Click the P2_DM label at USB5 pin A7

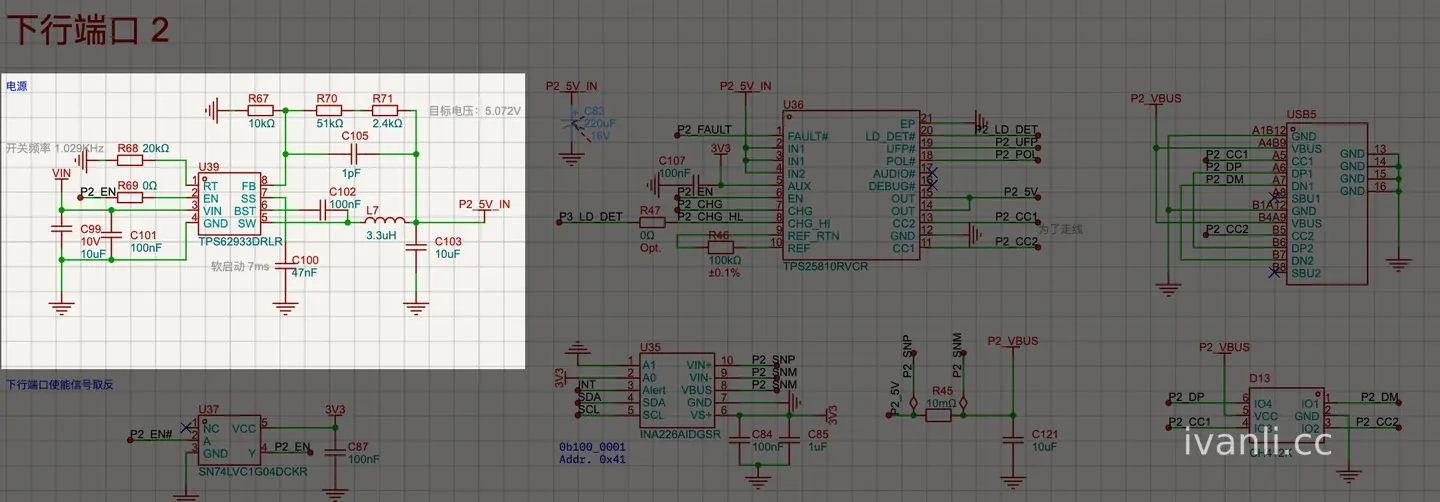click(x=1224, y=179)
